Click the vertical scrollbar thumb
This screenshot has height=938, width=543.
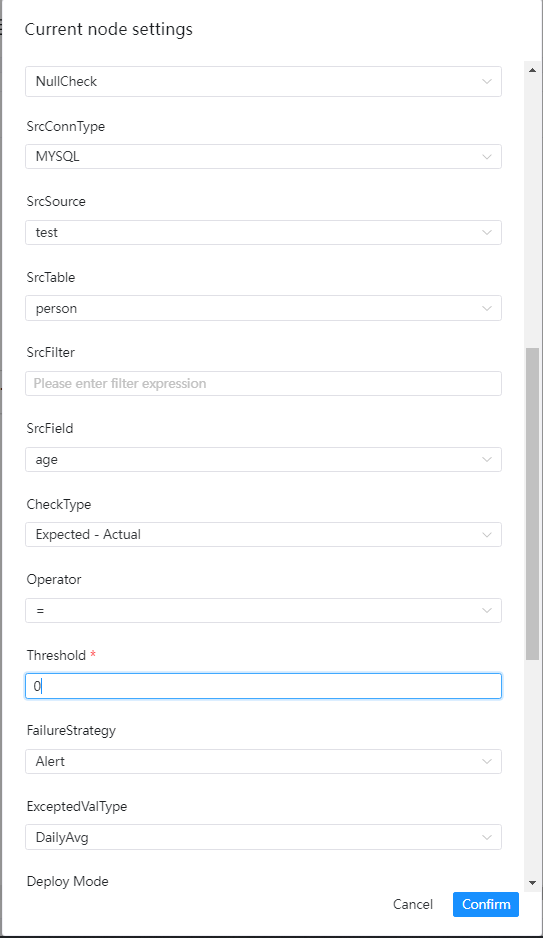point(532,504)
